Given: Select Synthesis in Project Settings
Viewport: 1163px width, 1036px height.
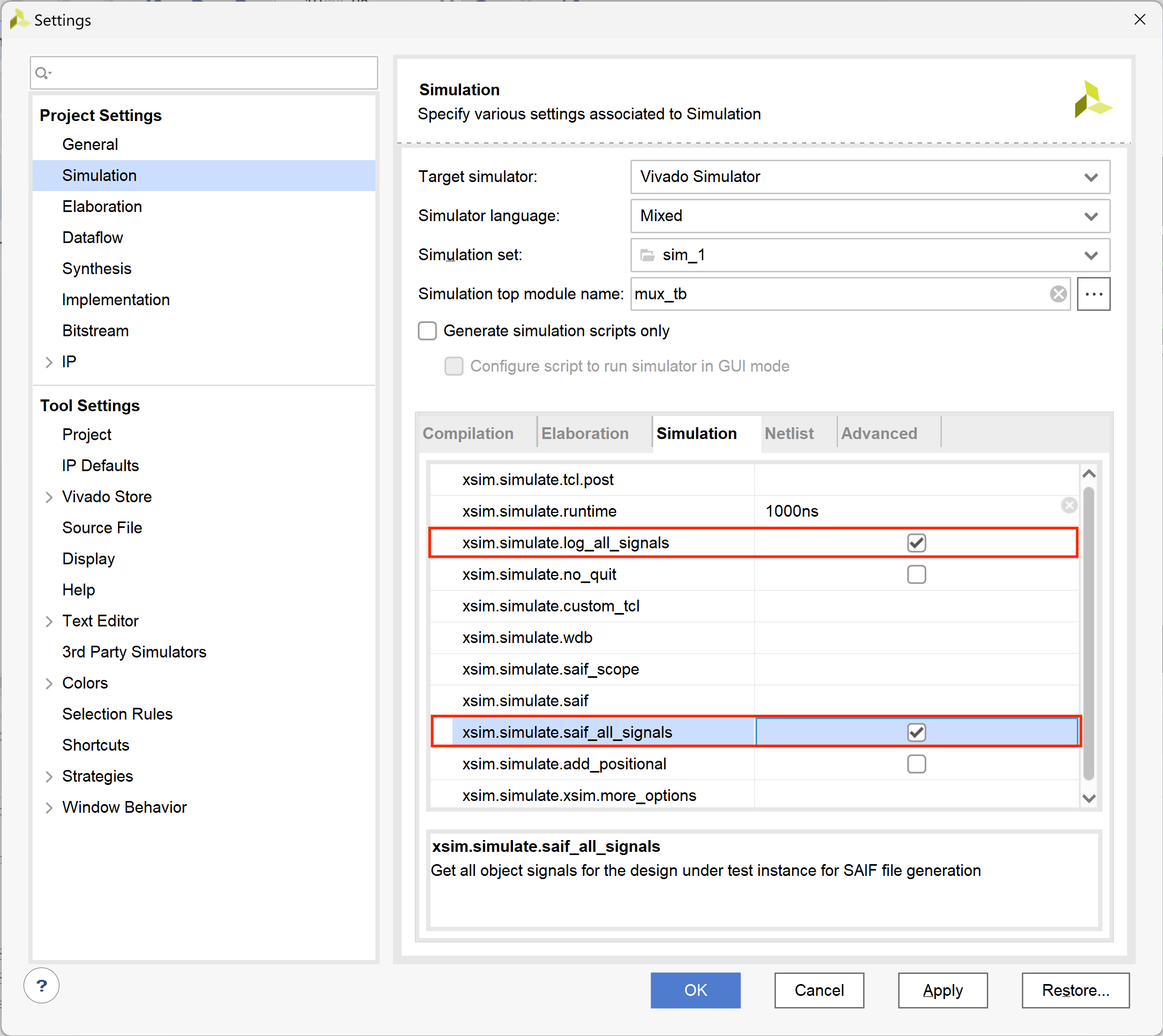Looking at the screenshot, I should click(97, 269).
